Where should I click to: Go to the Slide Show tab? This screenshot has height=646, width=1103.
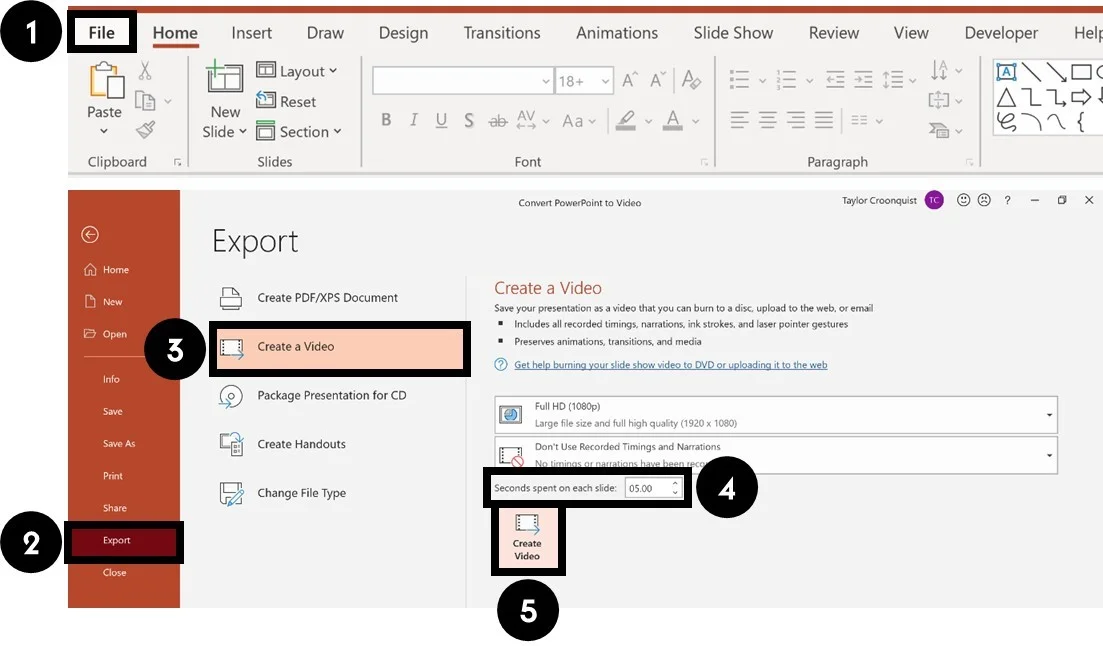click(733, 33)
